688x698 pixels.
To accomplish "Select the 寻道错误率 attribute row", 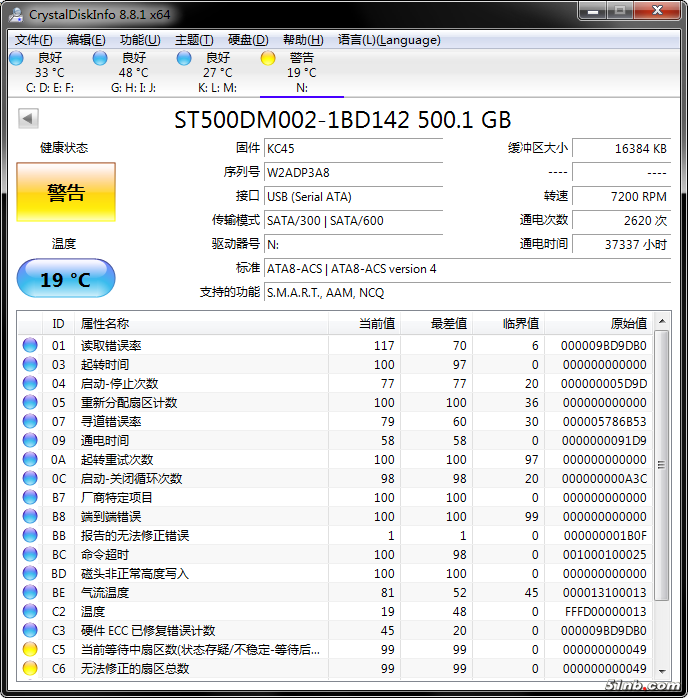I will [x=335, y=421].
